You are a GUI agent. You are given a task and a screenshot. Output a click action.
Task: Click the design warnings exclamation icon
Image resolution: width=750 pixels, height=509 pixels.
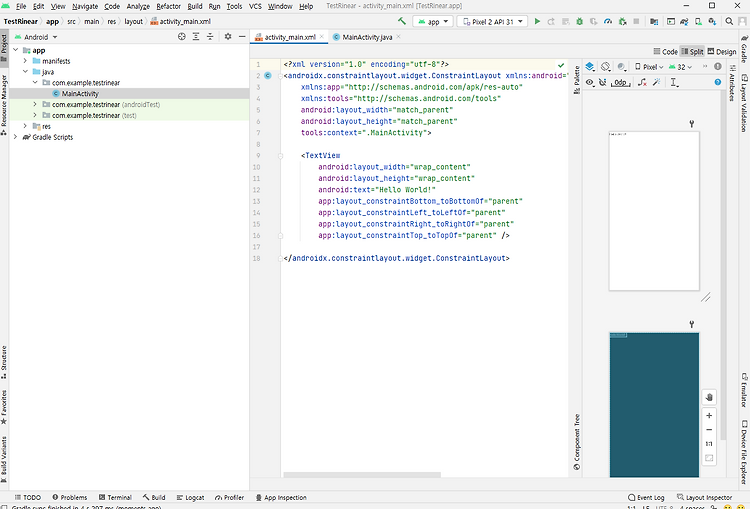tap(717, 67)
